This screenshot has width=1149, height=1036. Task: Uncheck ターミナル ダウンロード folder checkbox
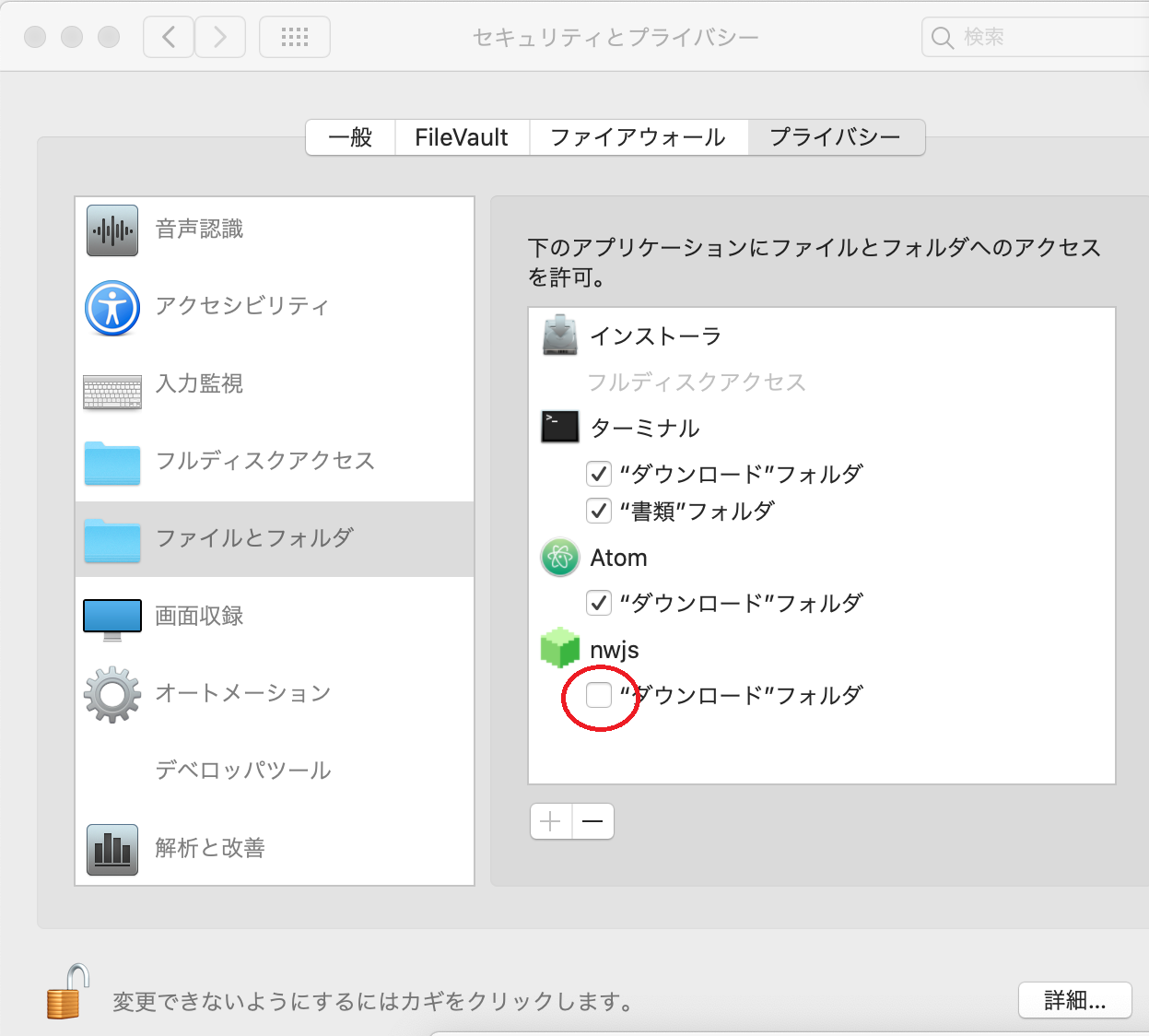click(x=599, y=474)
